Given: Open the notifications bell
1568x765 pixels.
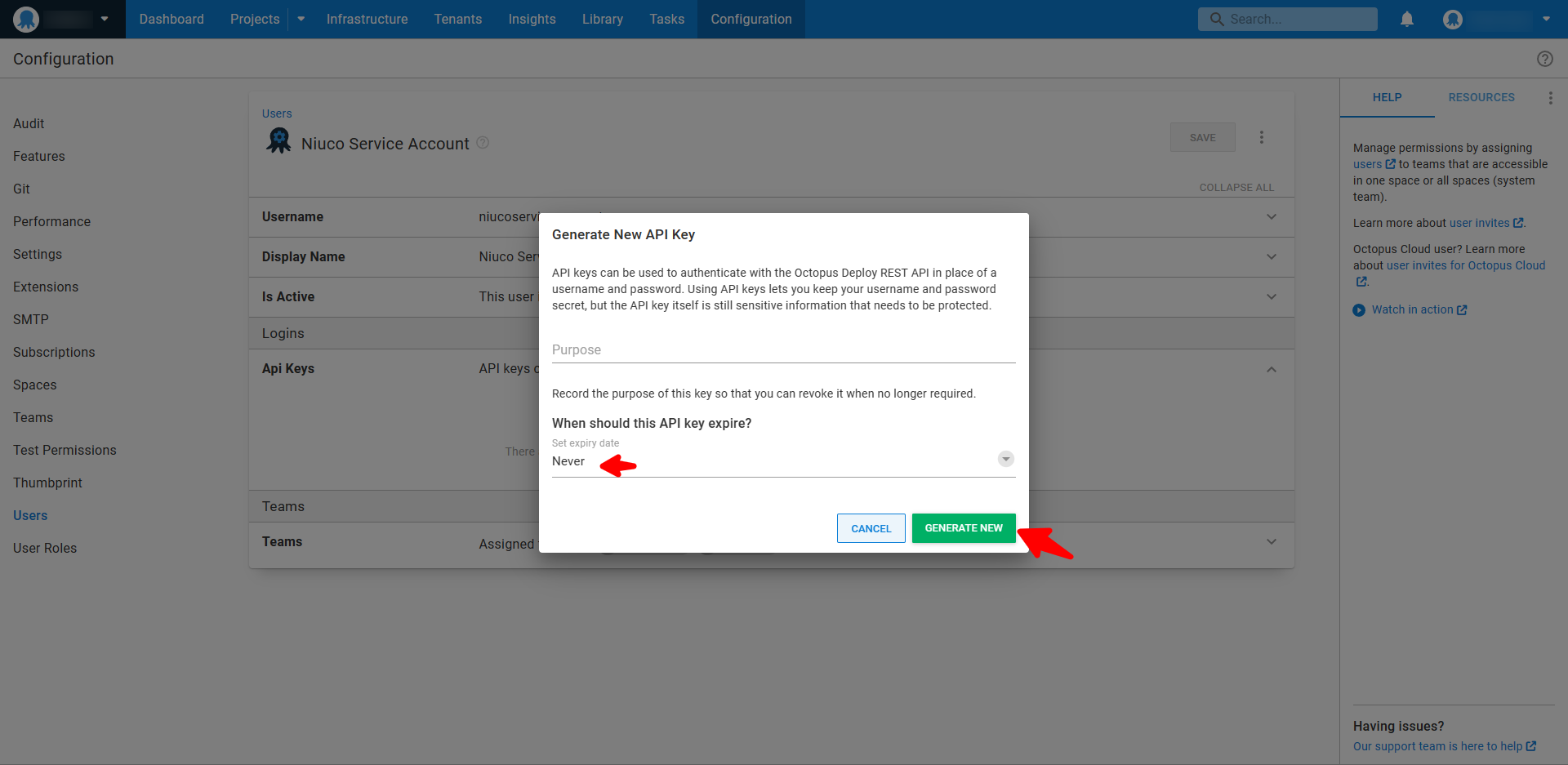Looking at the screenshot, I should click(1406, 19).
